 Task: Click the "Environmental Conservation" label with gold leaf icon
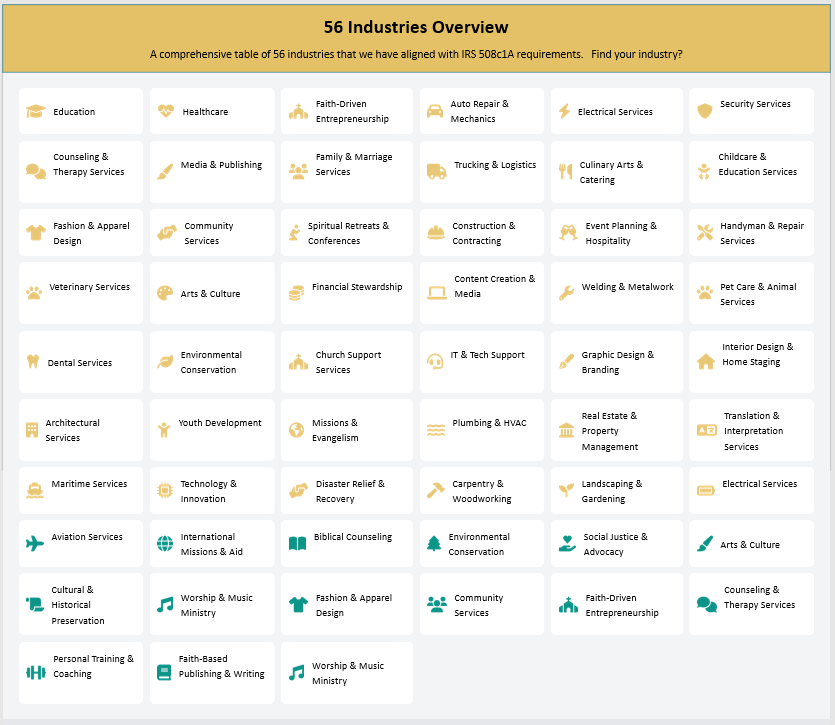click(x=211, y=362)
